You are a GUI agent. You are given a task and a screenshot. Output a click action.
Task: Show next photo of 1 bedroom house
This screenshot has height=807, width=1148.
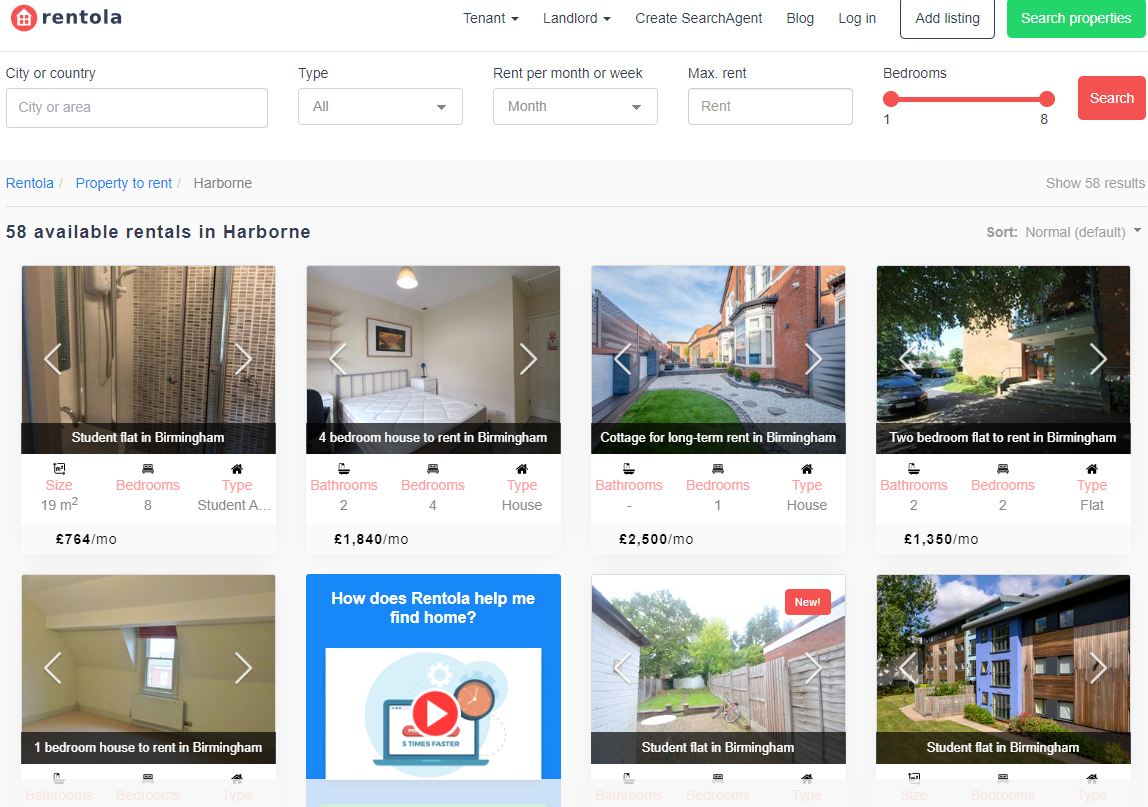pos(243,668)
